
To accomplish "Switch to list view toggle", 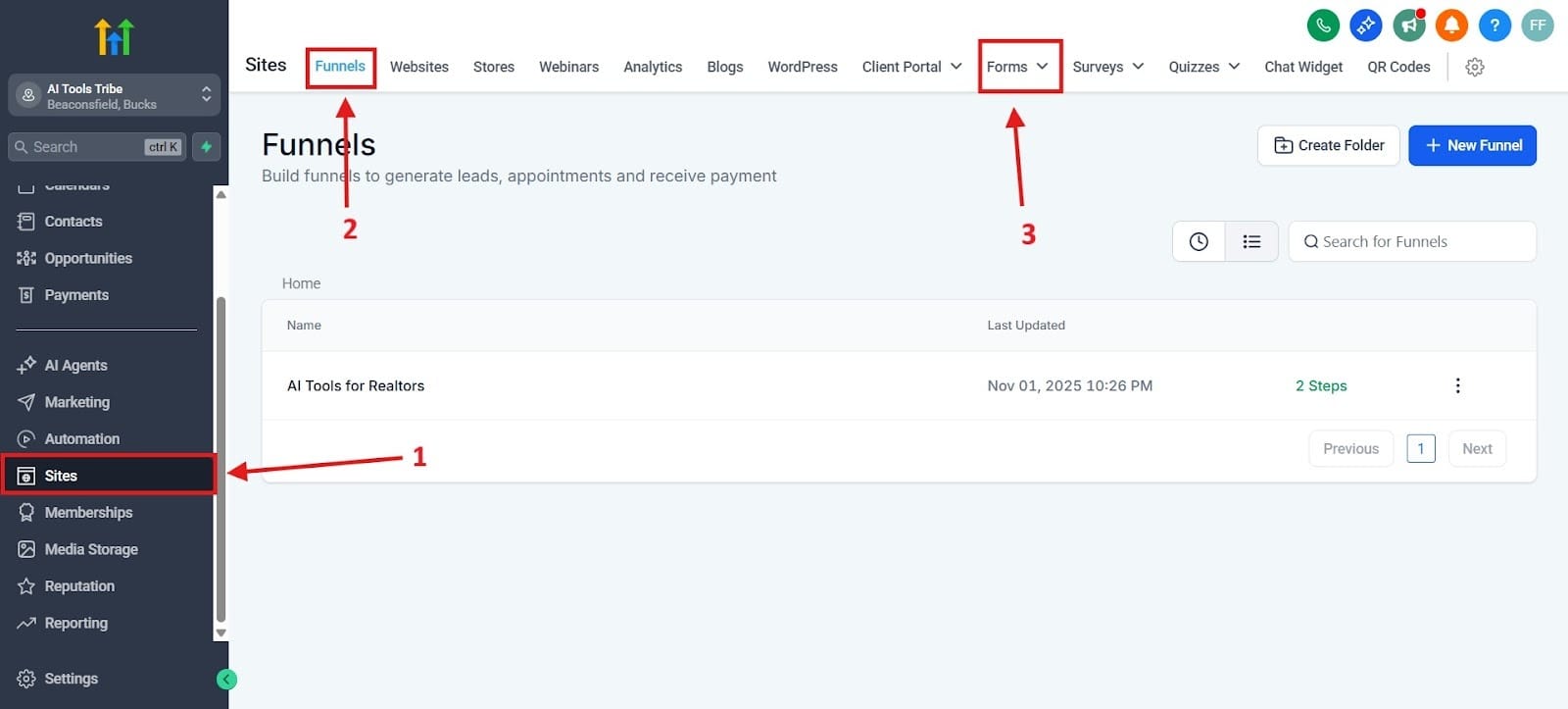I will click(x=1251, y=241).
